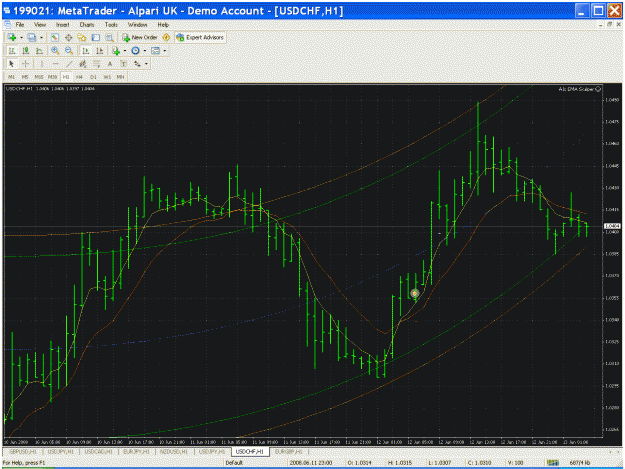Viewport: 625px width, 469px height.
Task: Switch chart to M15 timeframe
Action: tap(39, 77)
